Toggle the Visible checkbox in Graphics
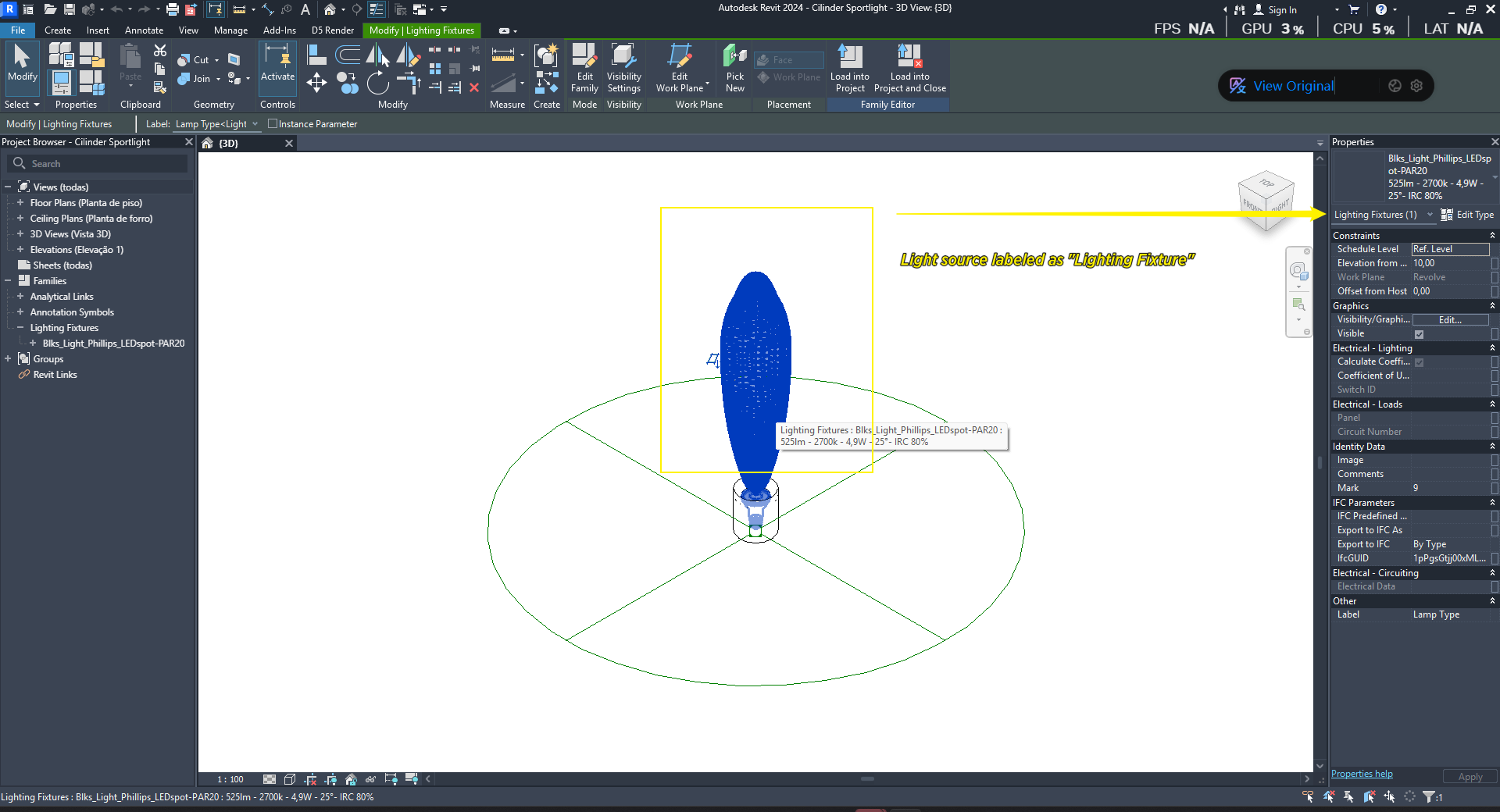The image size is (1500, 812). [1419, 334]
